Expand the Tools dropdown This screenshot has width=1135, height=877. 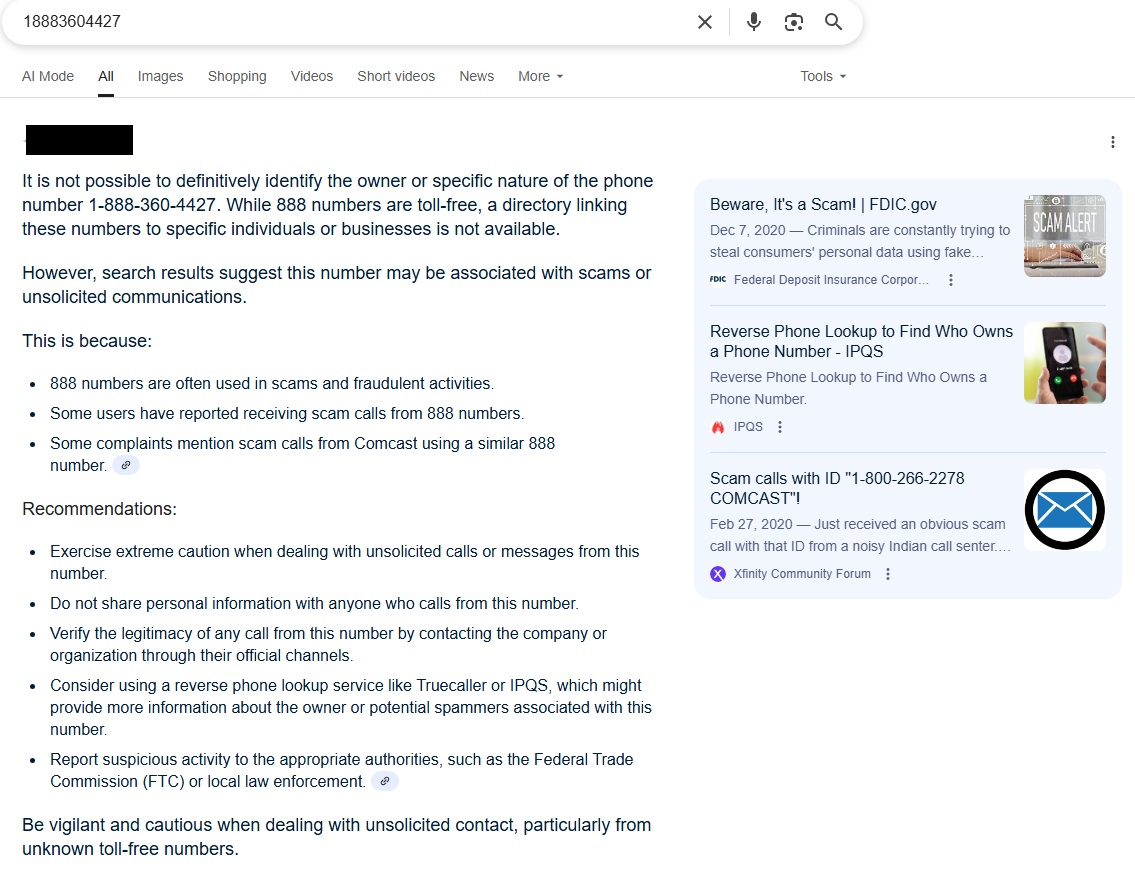coord(823,76)
